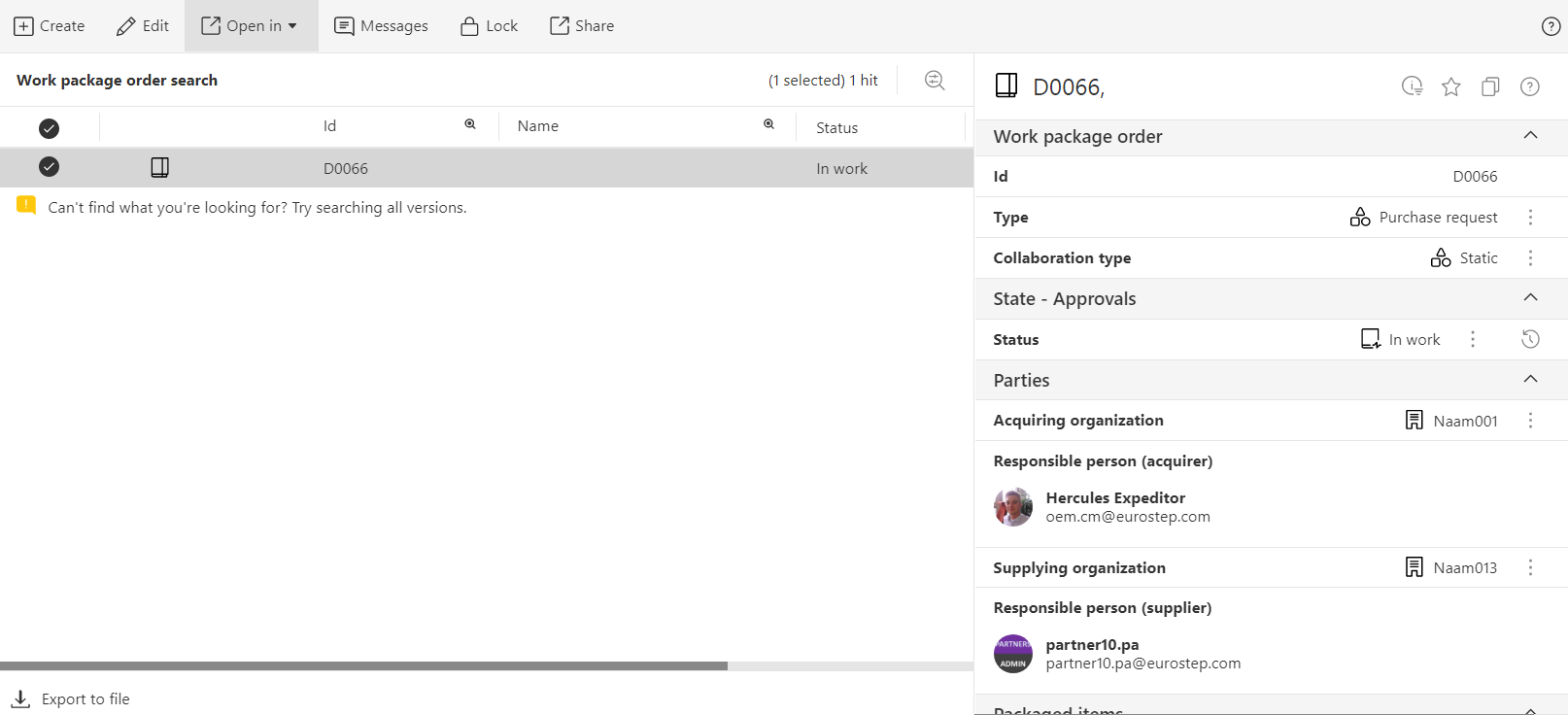Click the Name column search icon

pyautogui.click(x=768, y=124)
